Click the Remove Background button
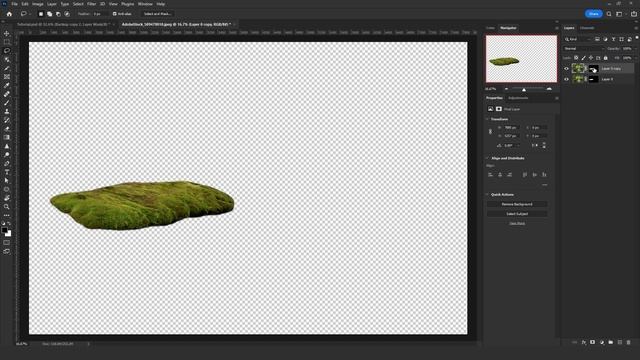640x360 pixels. tap(517, 204)
